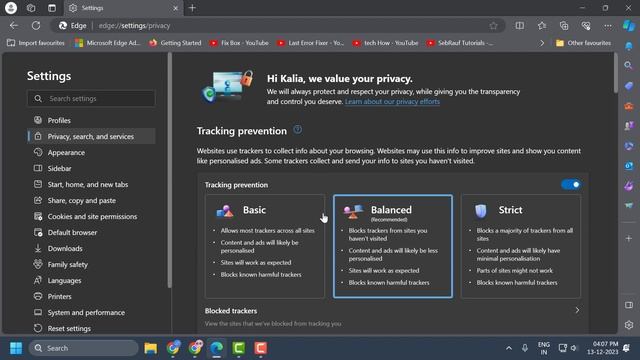Open the workspaces icon

click(31, 8)
